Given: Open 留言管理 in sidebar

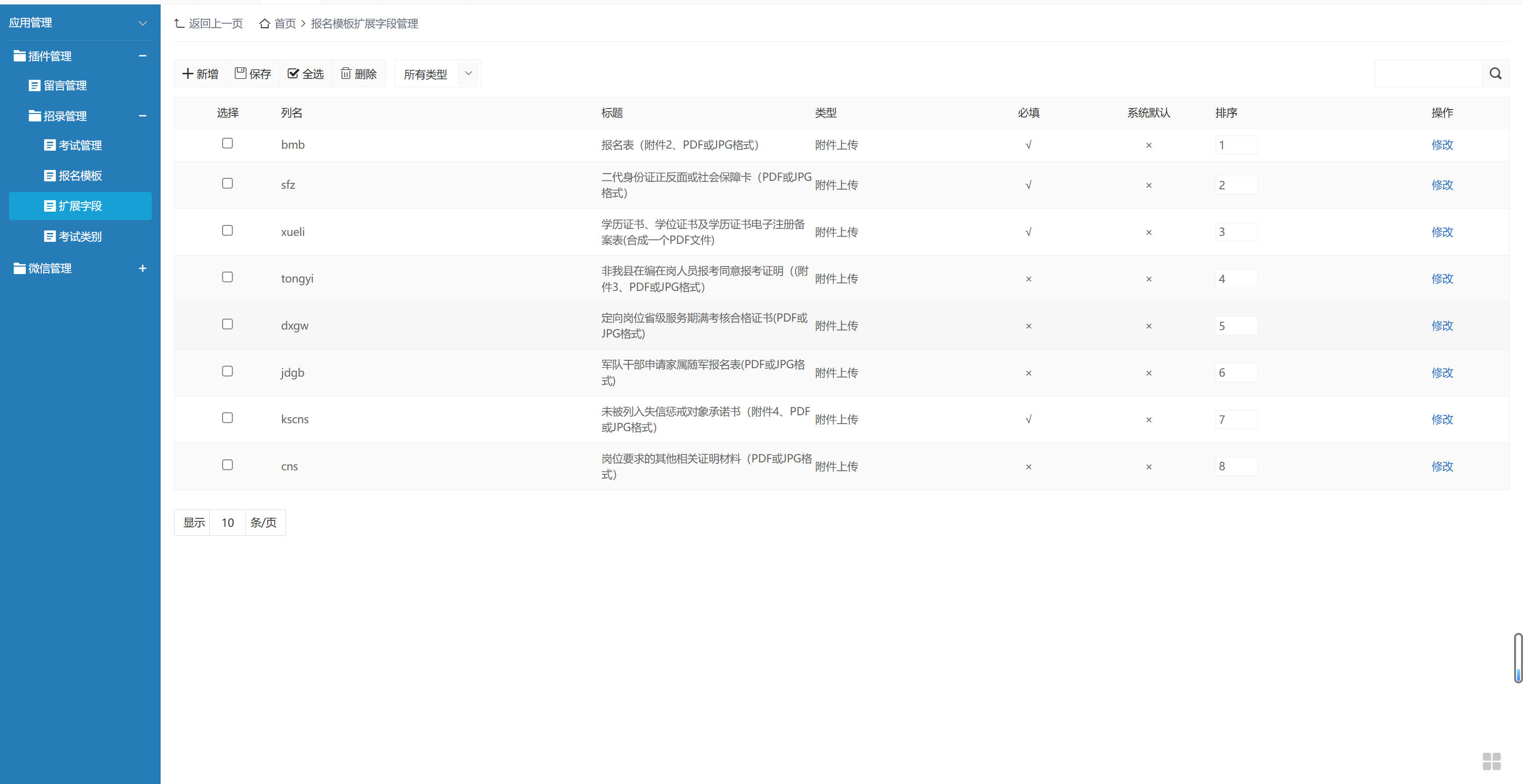Looking at the screenshot, I should 65,86.
